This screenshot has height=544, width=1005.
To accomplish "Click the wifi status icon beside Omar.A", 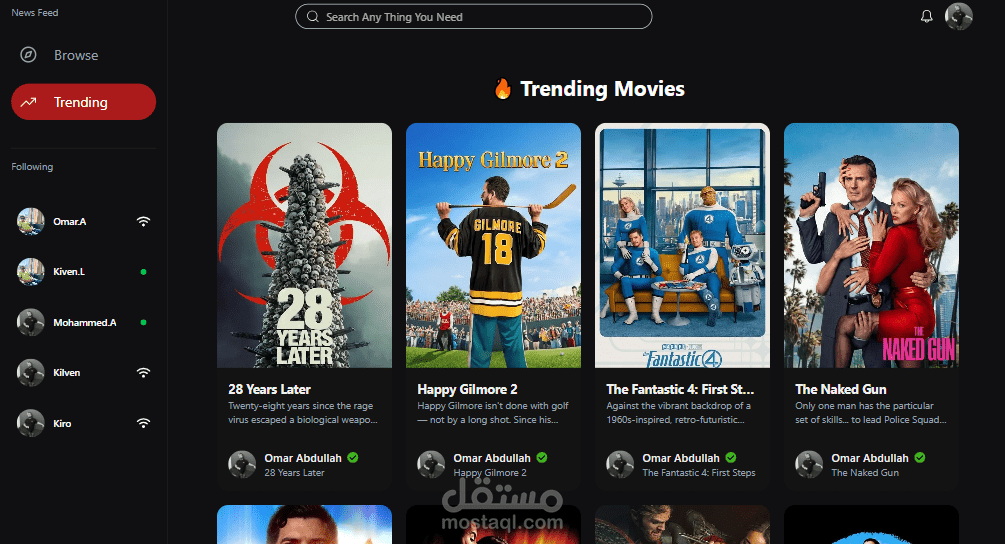I will (x=144, y=222).
